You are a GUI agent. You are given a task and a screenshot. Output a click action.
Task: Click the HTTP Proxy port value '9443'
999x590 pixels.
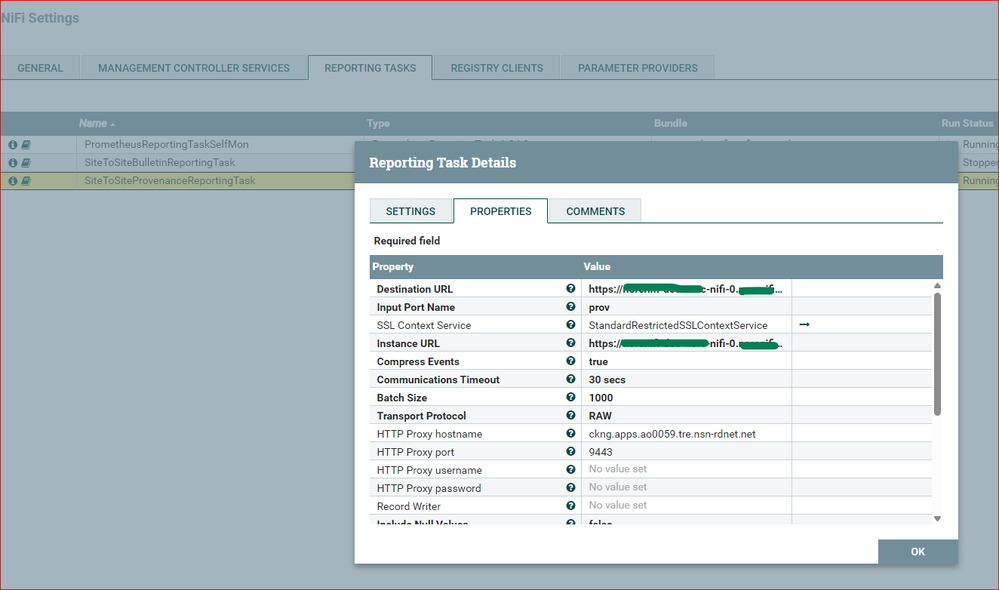click(600, 452)
